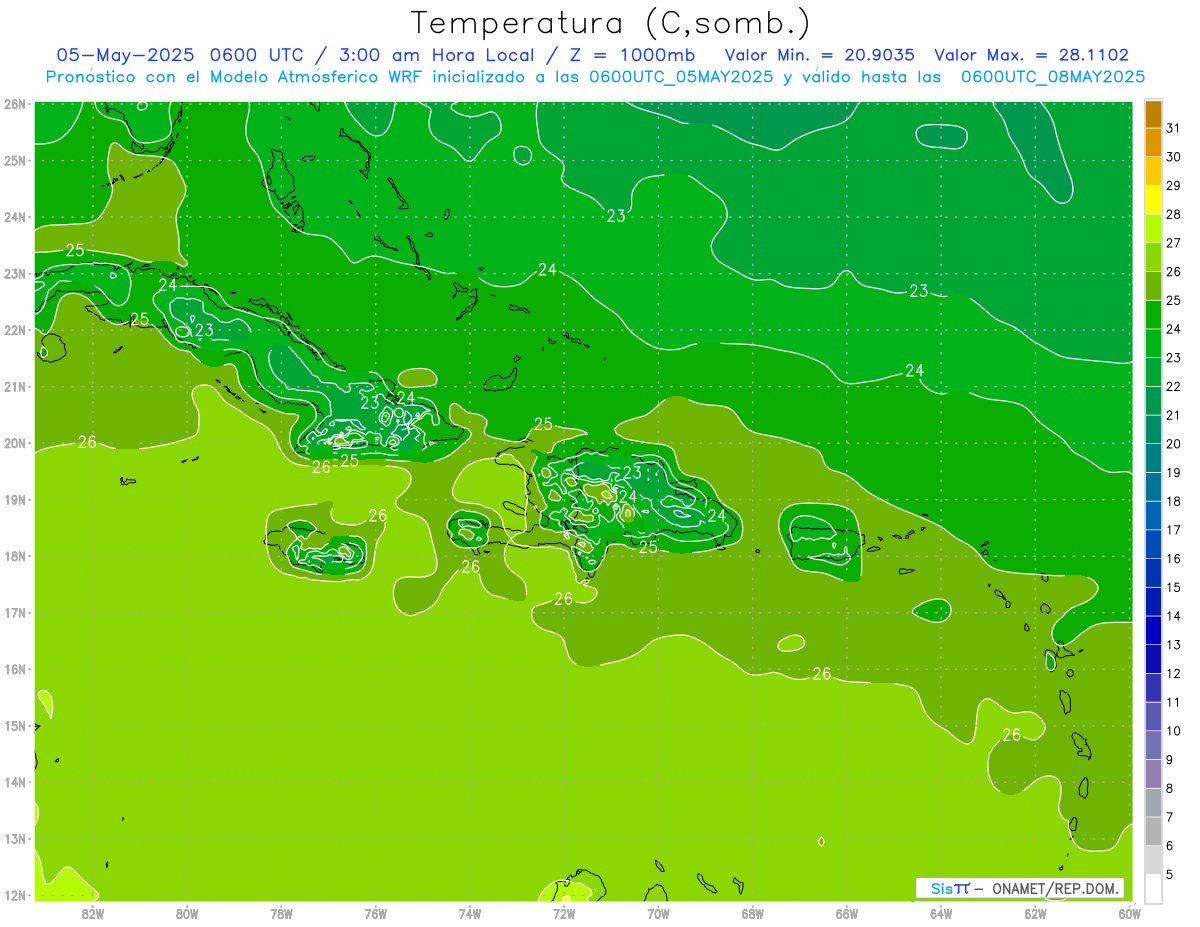Click latitude axis label "20N"

15,443
